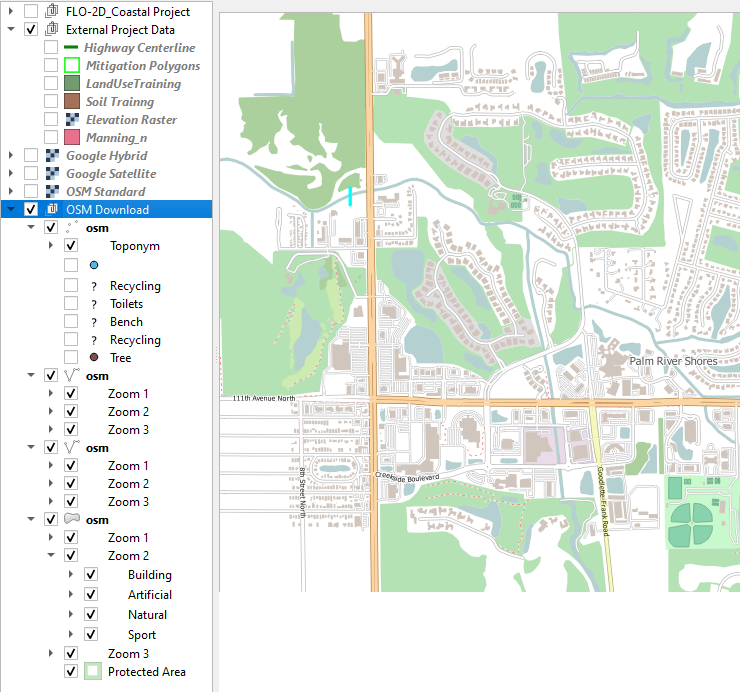Image resolution: width=740 pixels, height=692 pixels.
Task: Click the LandUseTraining green color swatch
Action: click(71, 84)
